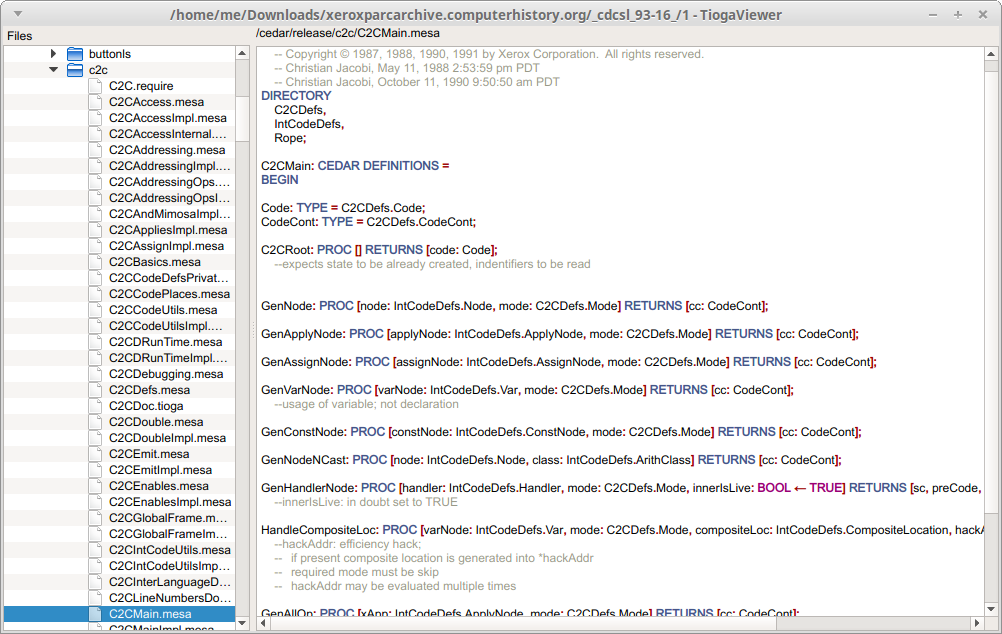Expand the buttonIs folder
Image resolution: width=1002 pixels, height=634 pixels.
point(54,54)
